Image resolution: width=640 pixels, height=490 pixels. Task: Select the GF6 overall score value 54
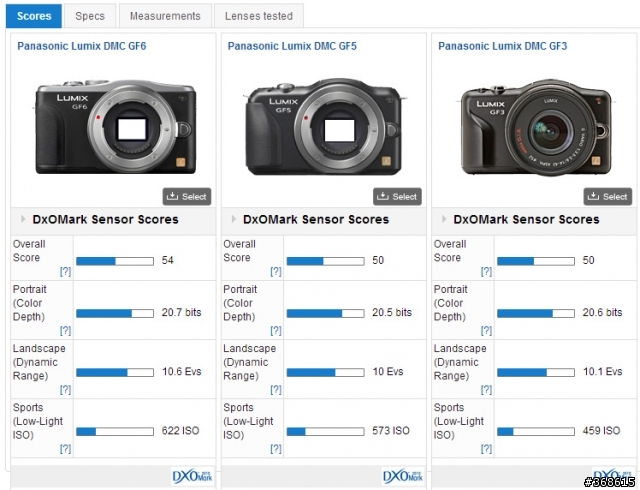click(167, 260)
